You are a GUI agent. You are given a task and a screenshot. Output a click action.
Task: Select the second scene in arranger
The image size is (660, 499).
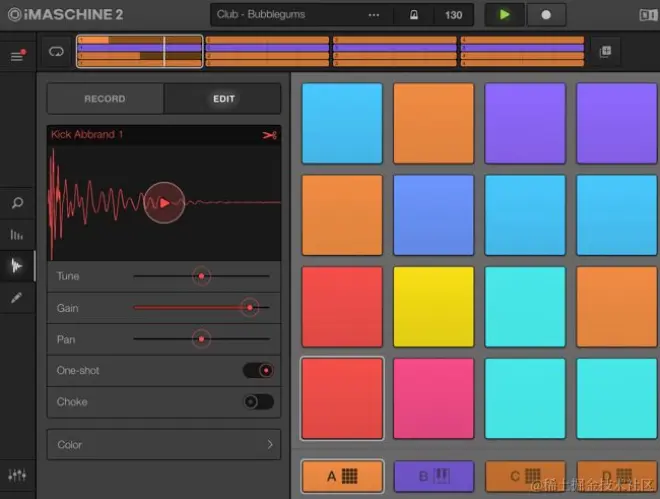(x=267, y=51)
